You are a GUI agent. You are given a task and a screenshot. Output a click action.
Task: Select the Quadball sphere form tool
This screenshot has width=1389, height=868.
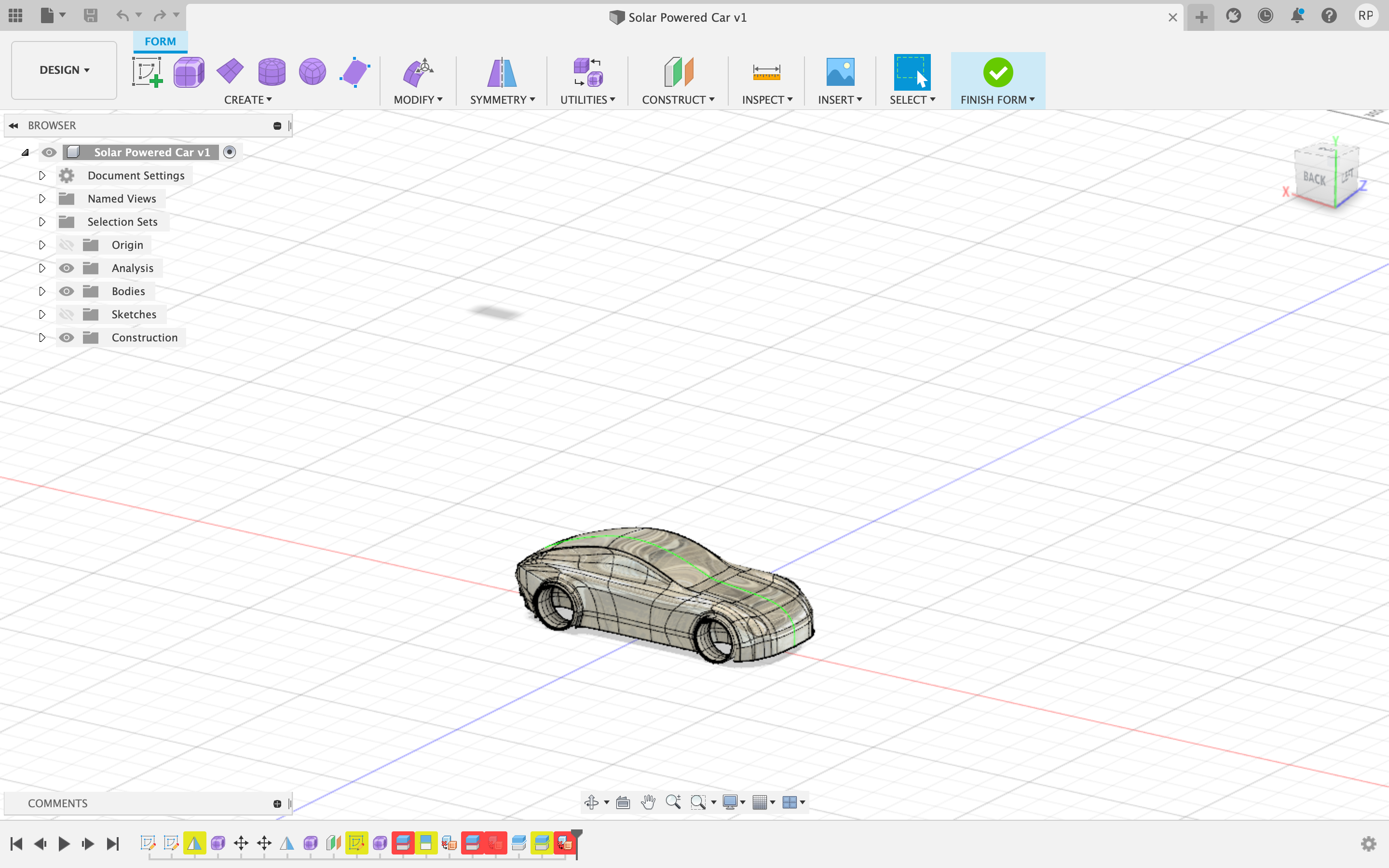point(313,72)
